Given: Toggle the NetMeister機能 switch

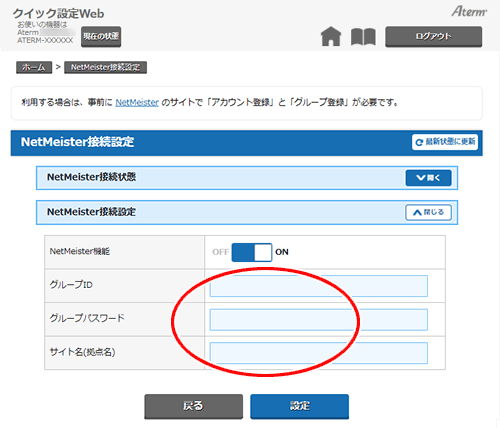Looking at the screenshot, I should [x=252, y=252].
